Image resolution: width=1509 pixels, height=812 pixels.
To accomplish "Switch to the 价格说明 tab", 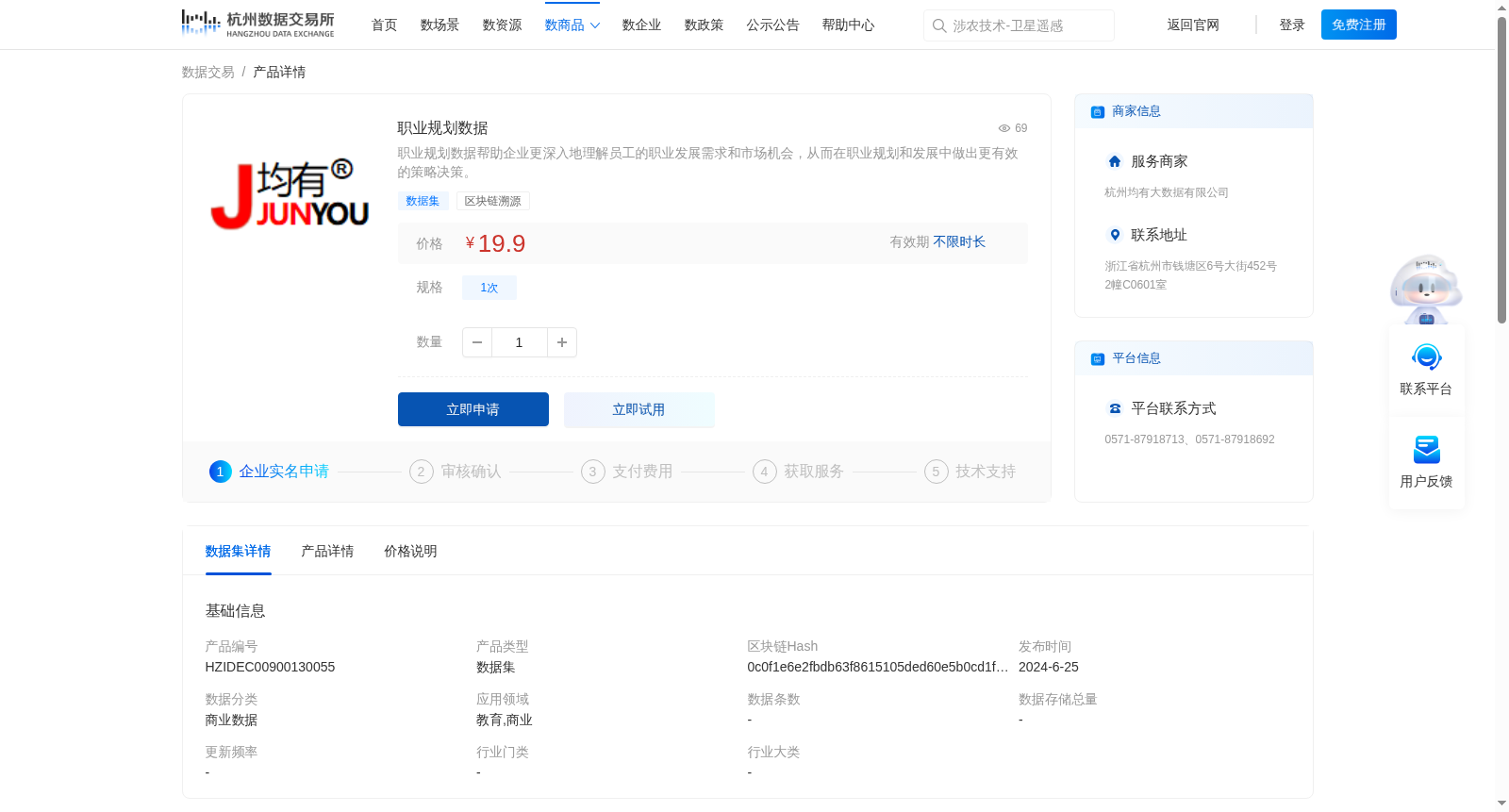I will 411,552.
